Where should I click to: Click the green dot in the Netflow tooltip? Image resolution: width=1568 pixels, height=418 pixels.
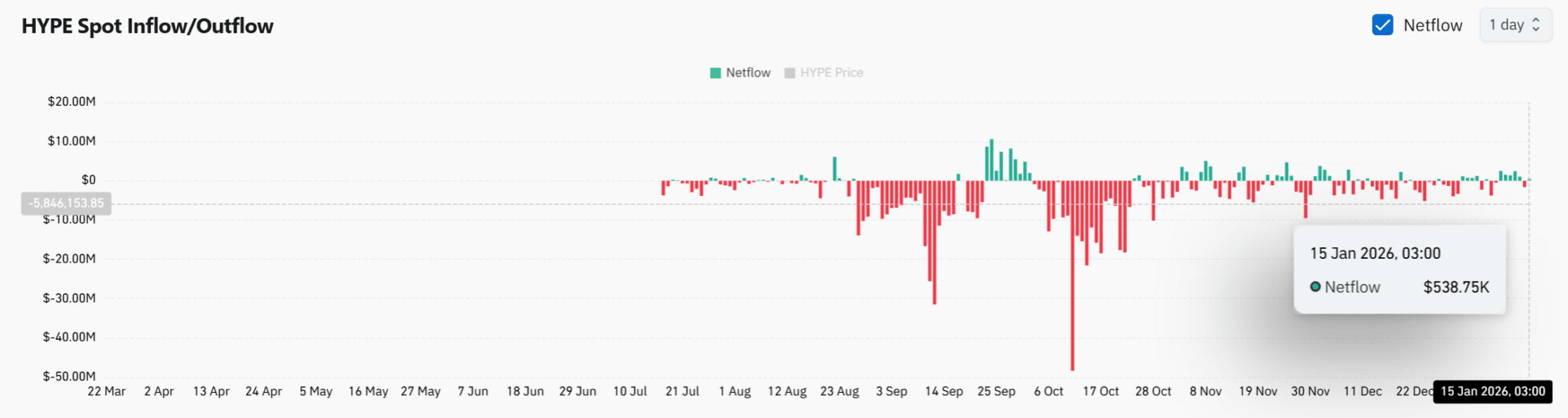click(x=1315, y=287)
